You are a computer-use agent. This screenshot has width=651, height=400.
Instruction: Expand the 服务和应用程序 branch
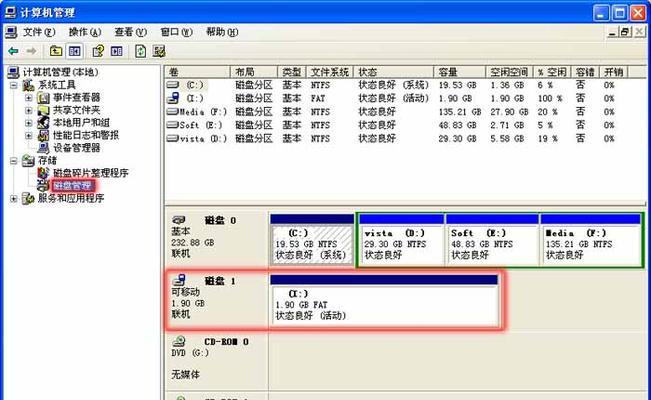pyautogui.click(x=14, y=199)
